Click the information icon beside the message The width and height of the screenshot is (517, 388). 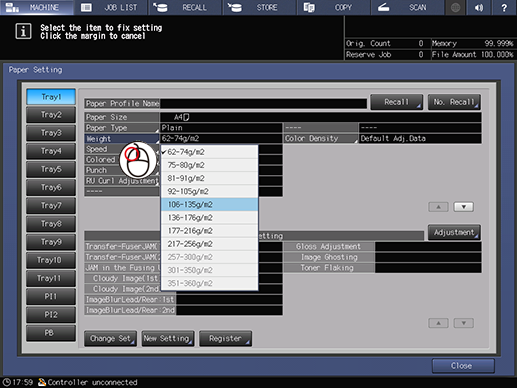pos(23,32)
